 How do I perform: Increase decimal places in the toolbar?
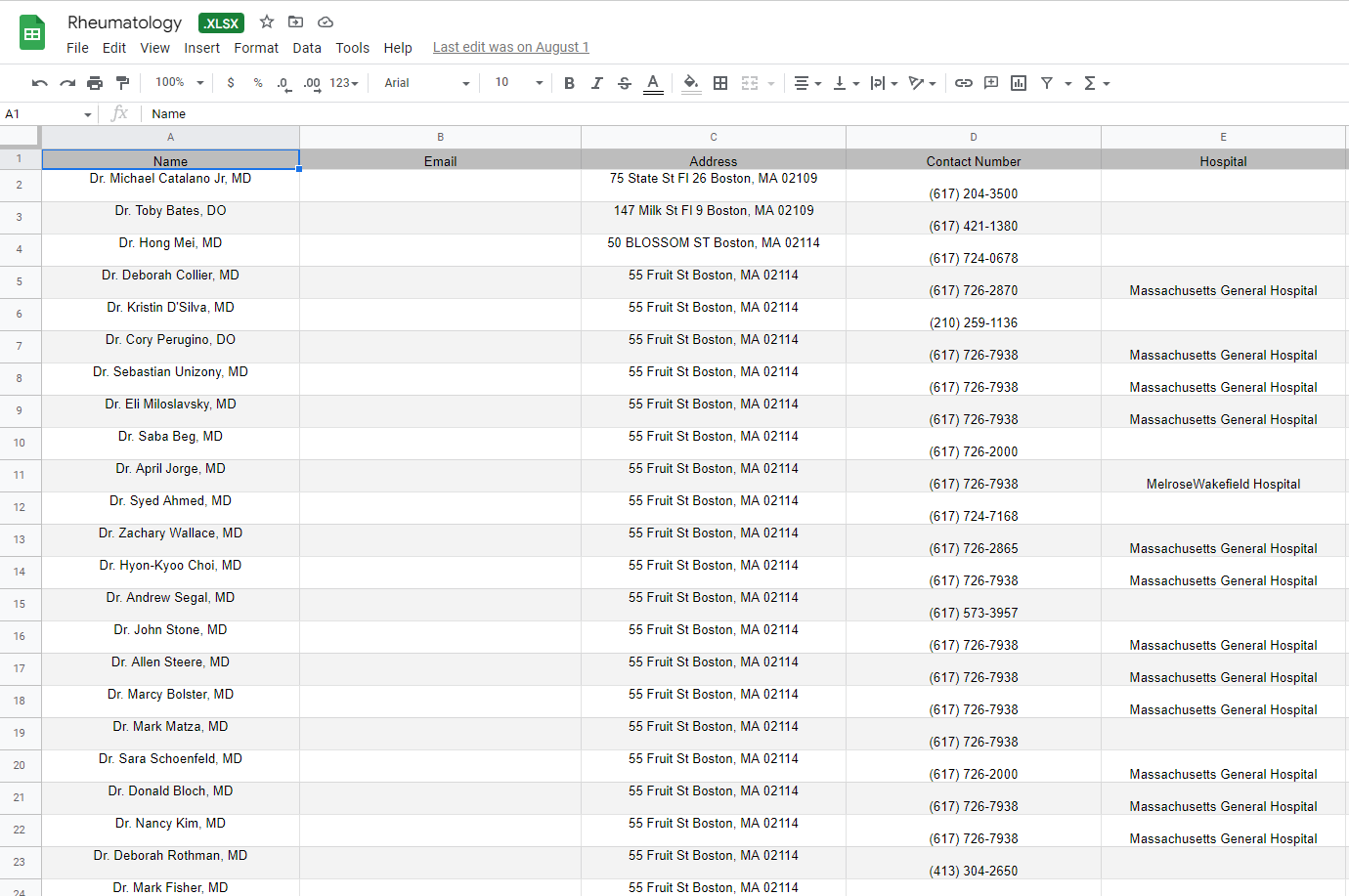(x=312, y=83)
